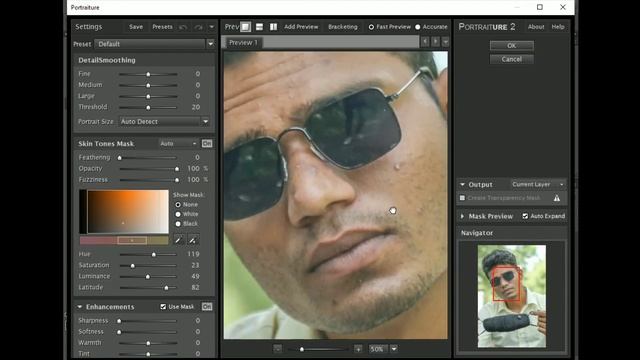This screenshot has height=360, width=640.
Task: Enable Use Mask checkbox
Action: 163,307
